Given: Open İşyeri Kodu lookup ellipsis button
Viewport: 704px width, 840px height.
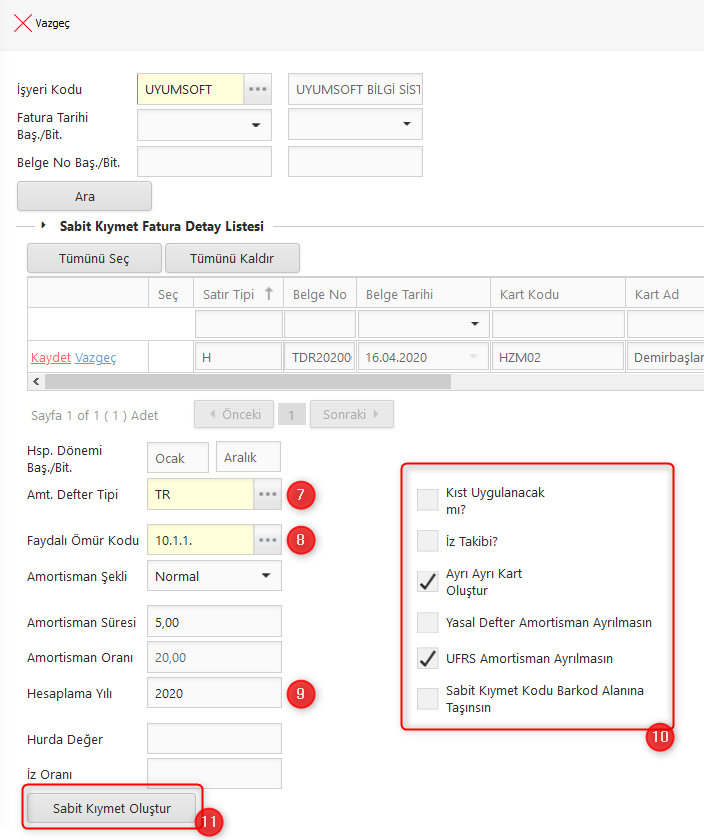Looking at the screenshot, I should (258, 89).
